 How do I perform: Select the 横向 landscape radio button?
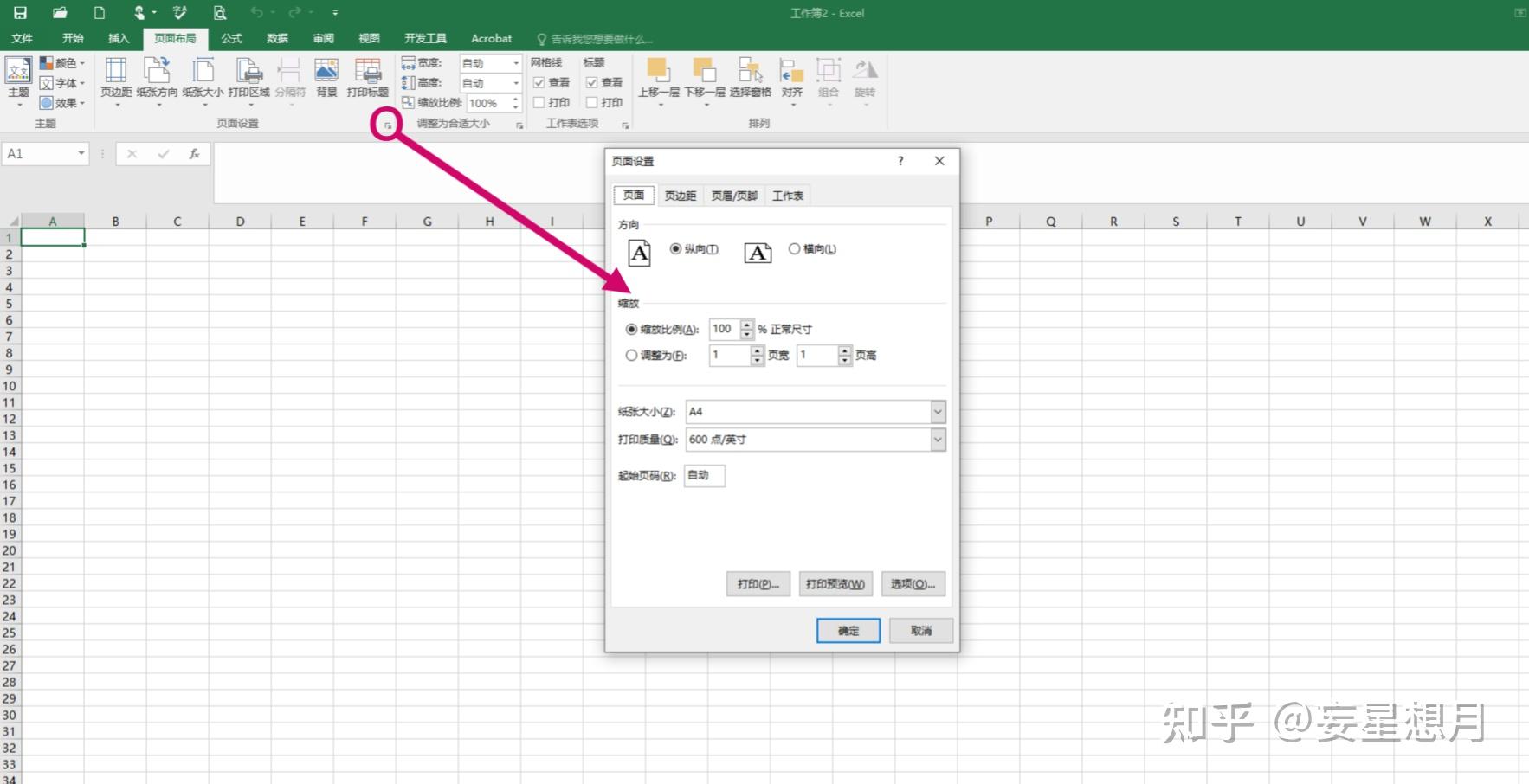794,249
